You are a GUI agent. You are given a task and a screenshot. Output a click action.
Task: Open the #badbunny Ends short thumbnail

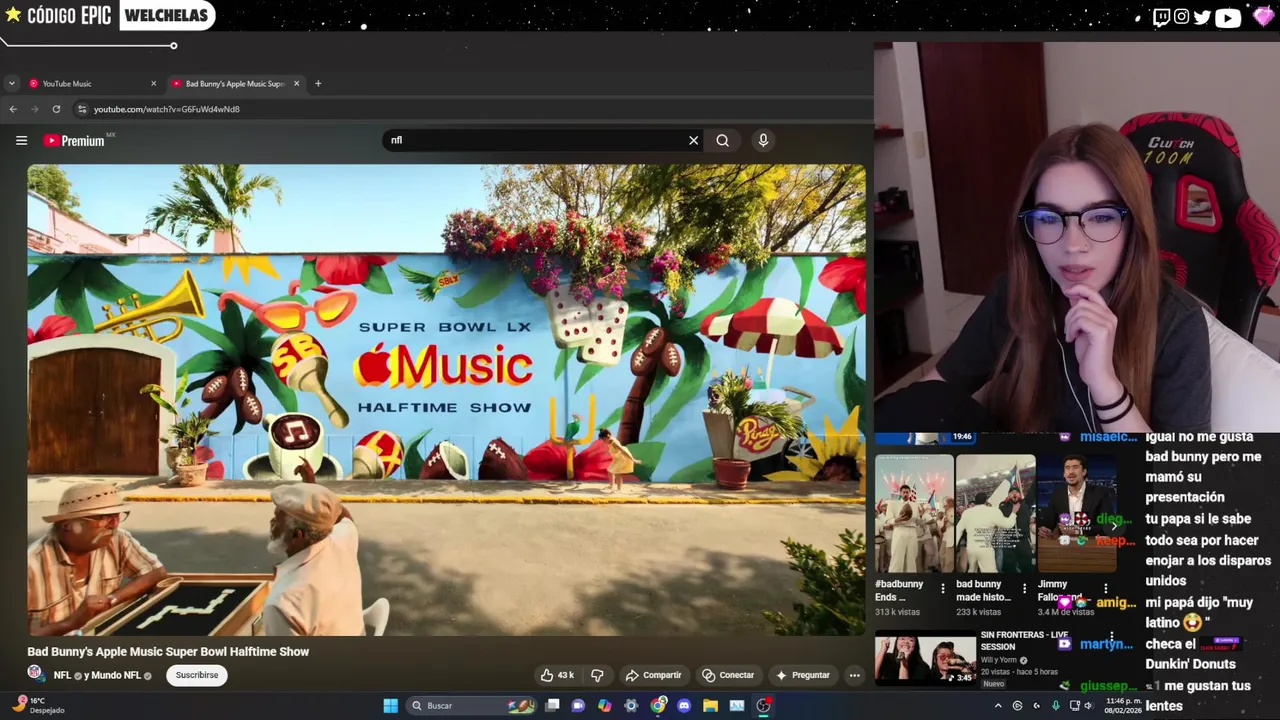[x=914, y=513]
